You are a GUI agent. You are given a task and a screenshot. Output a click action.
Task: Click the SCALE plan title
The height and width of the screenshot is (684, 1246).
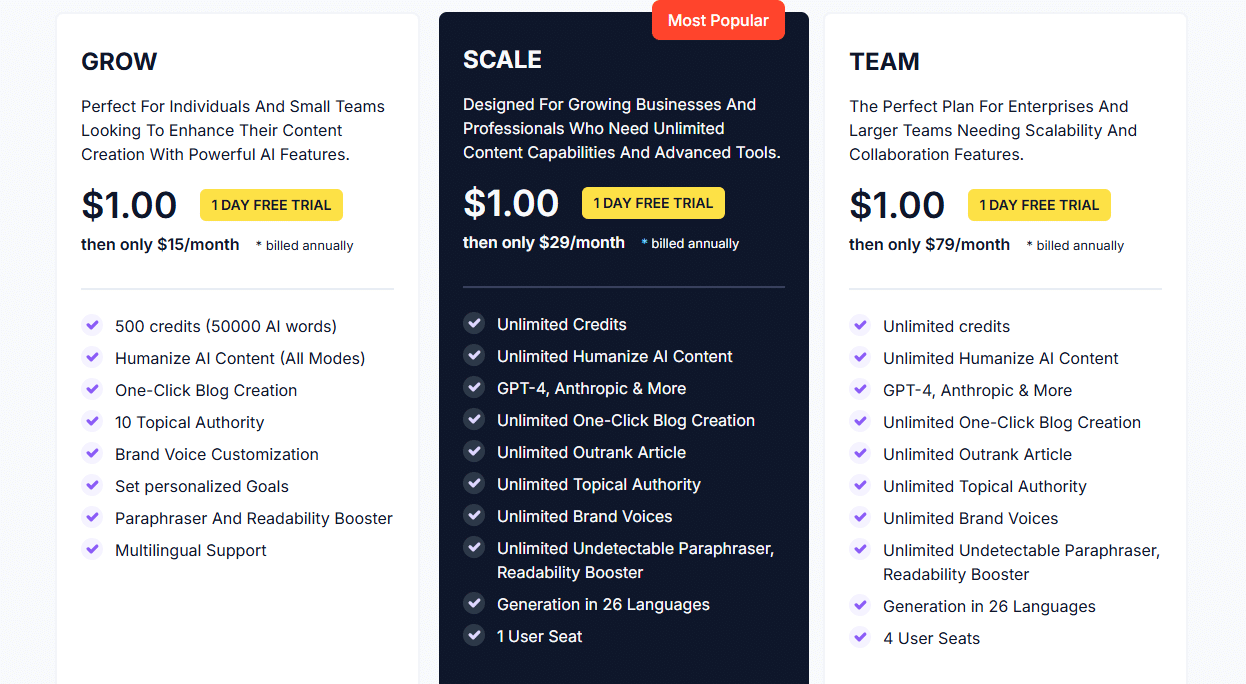click(502, 60)
